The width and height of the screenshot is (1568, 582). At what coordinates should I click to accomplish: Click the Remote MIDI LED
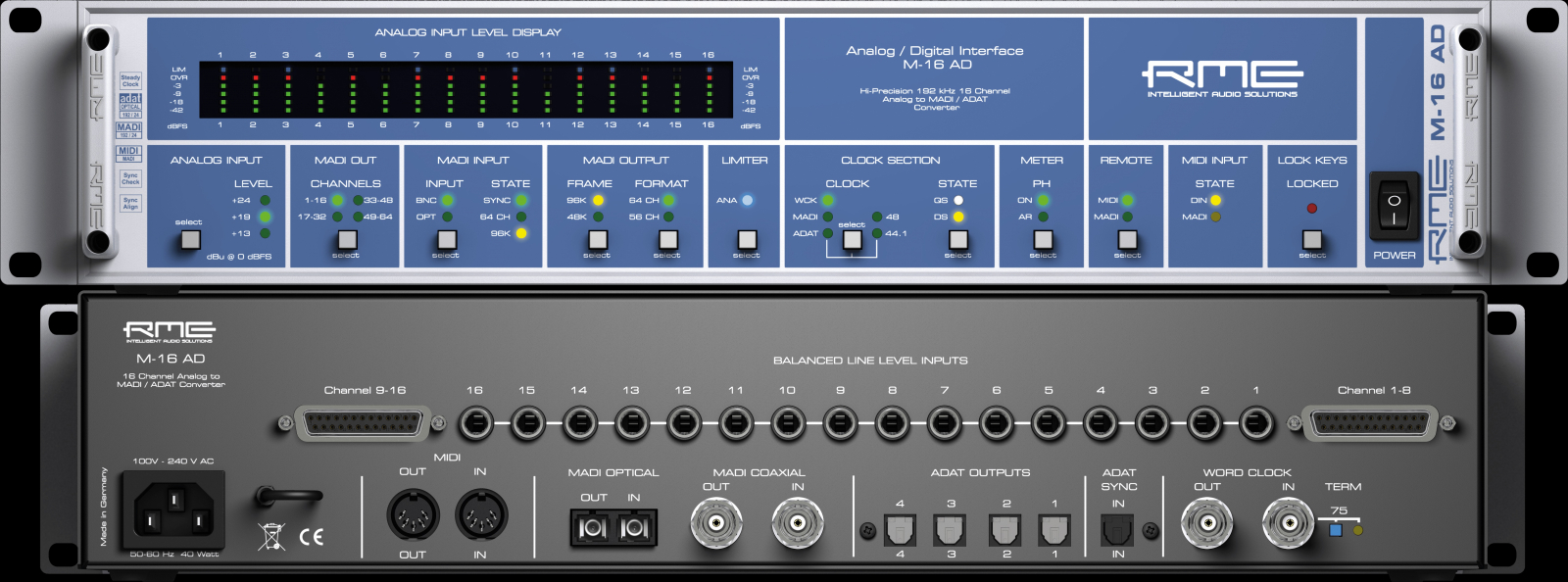click(x=1127, y=200)
